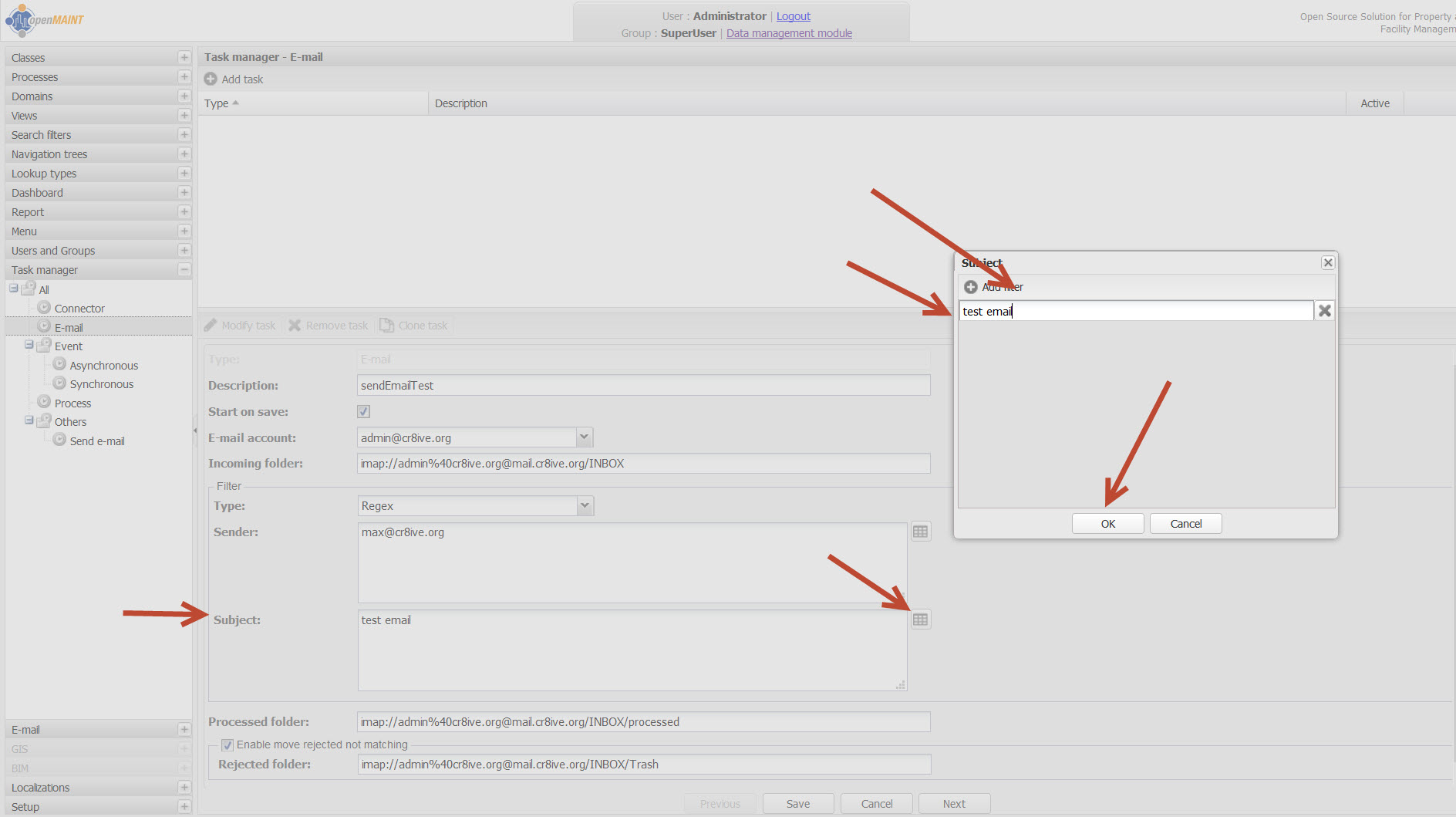Image resolution: width=1456 pixels, height=817 pixels.
Task: Open the Subject filter grid icon
Action: pyautogui.click(x=920, y=620)
